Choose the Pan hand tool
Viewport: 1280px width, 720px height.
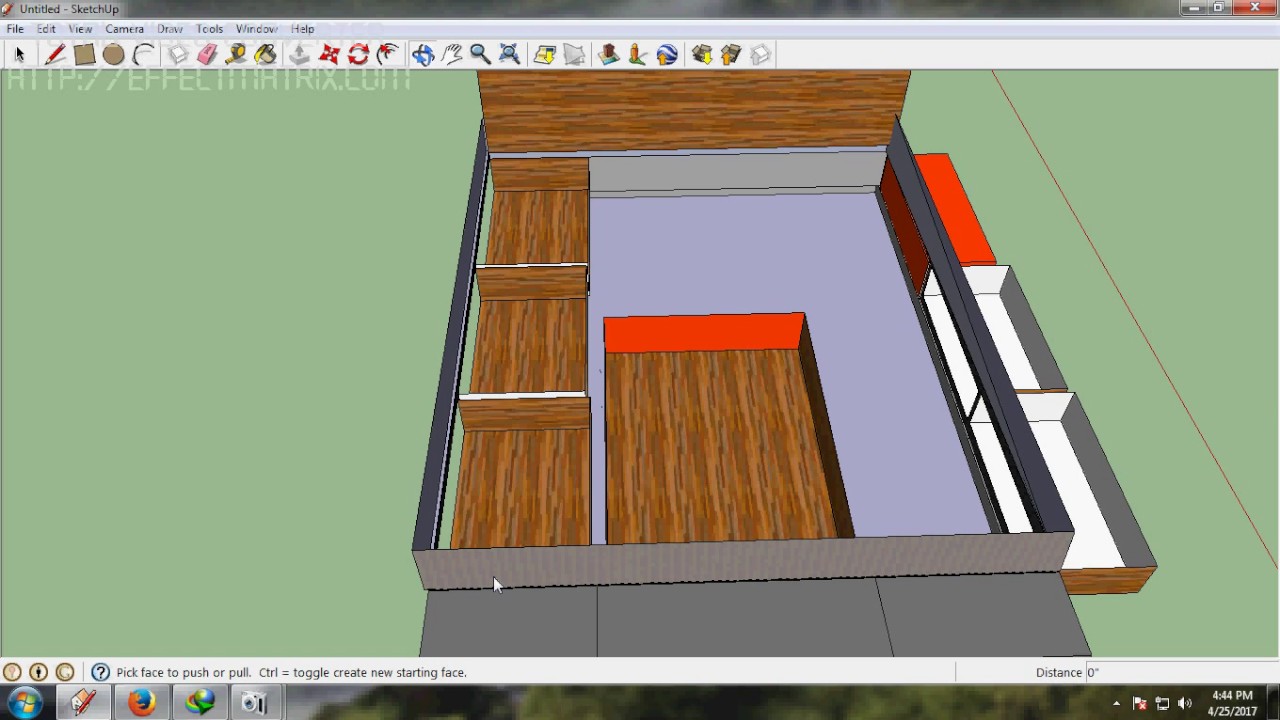pos(452,54)
